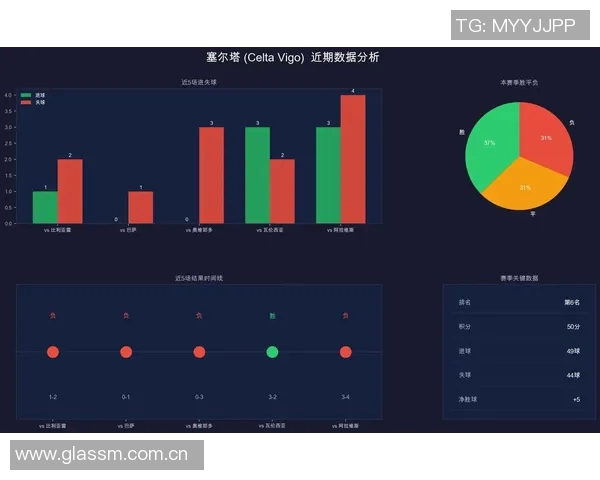600x480 pixels.
Task: Click the 49球 goals scored value
Action: tap(573, 351)
